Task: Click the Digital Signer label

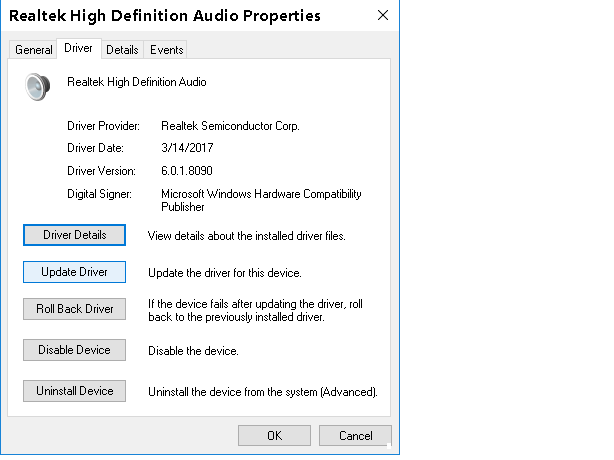Action: [x=99, y=194]
